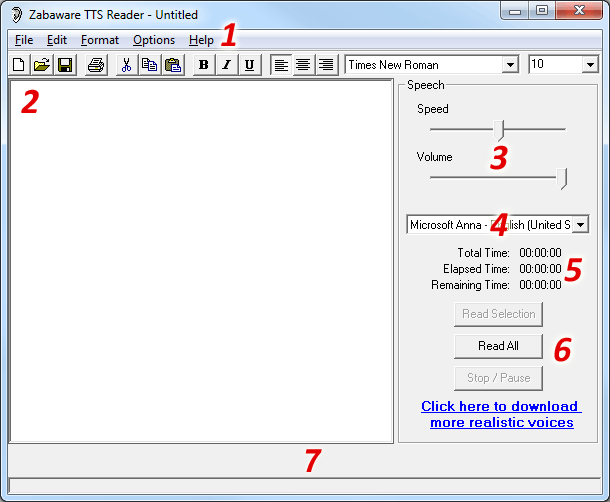Click the Read All button
610x502 pixels.
[x=498, y=346]
